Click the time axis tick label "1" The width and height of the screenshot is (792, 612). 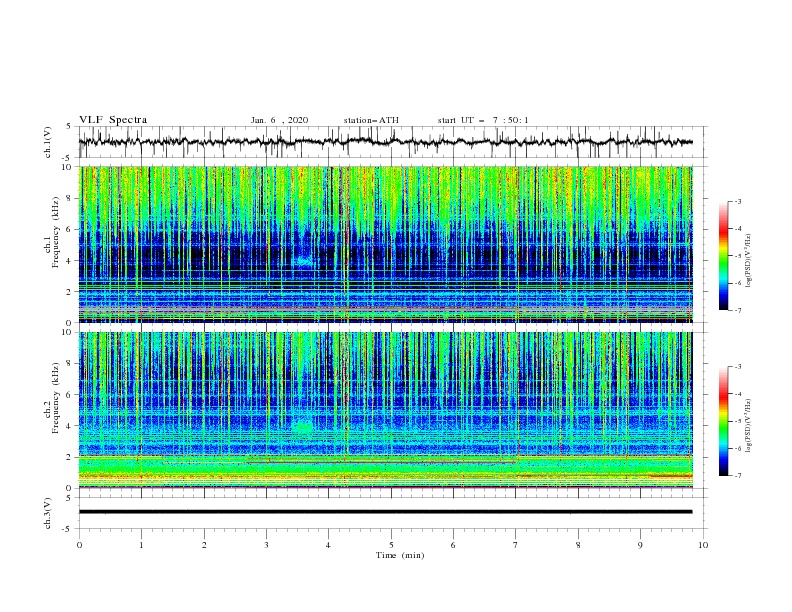(x=141, y=545)
